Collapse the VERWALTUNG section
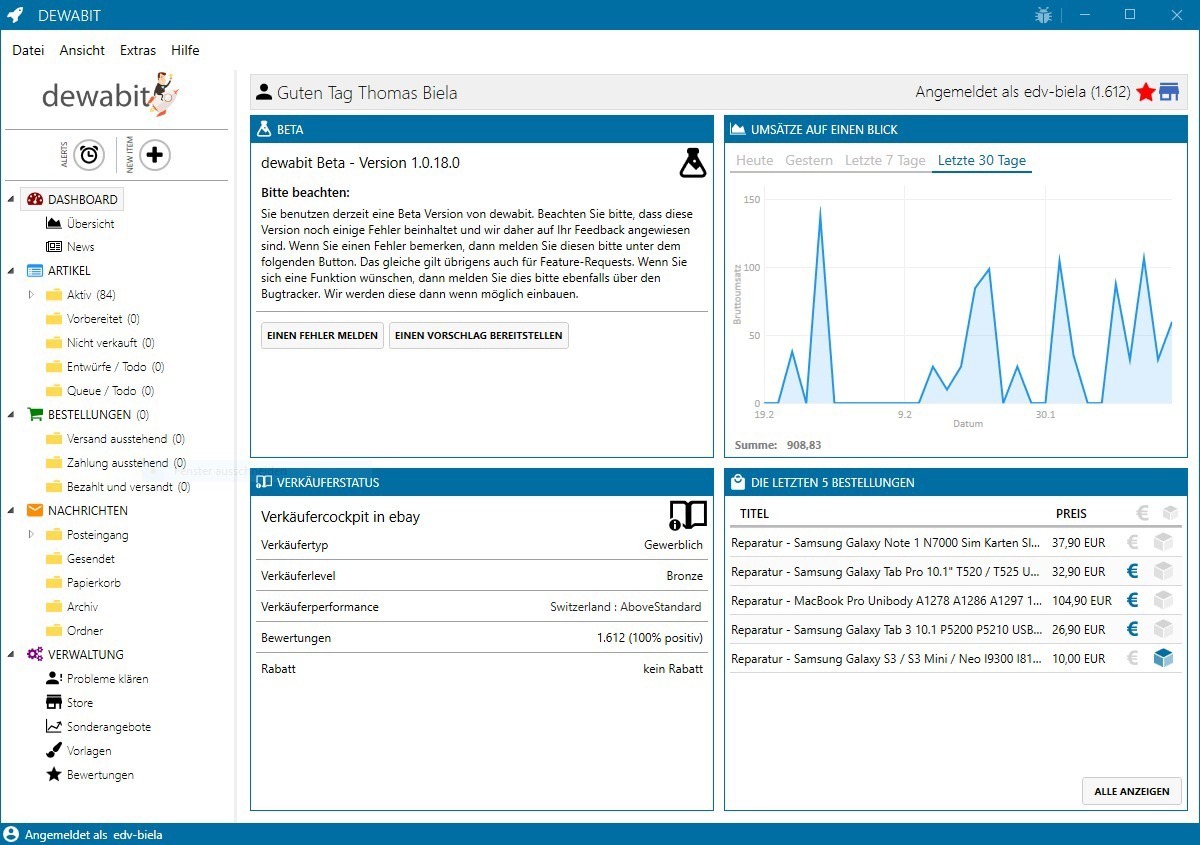The height and width of the screenshot is (845, 1200). tap(11, 655)
